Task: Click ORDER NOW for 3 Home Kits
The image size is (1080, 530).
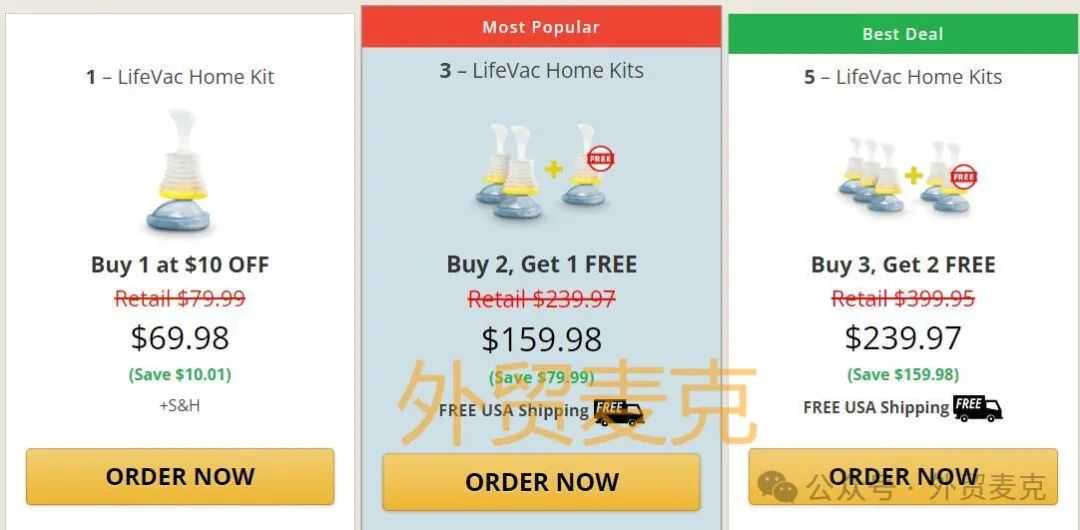Action: (x=541, y=482)
